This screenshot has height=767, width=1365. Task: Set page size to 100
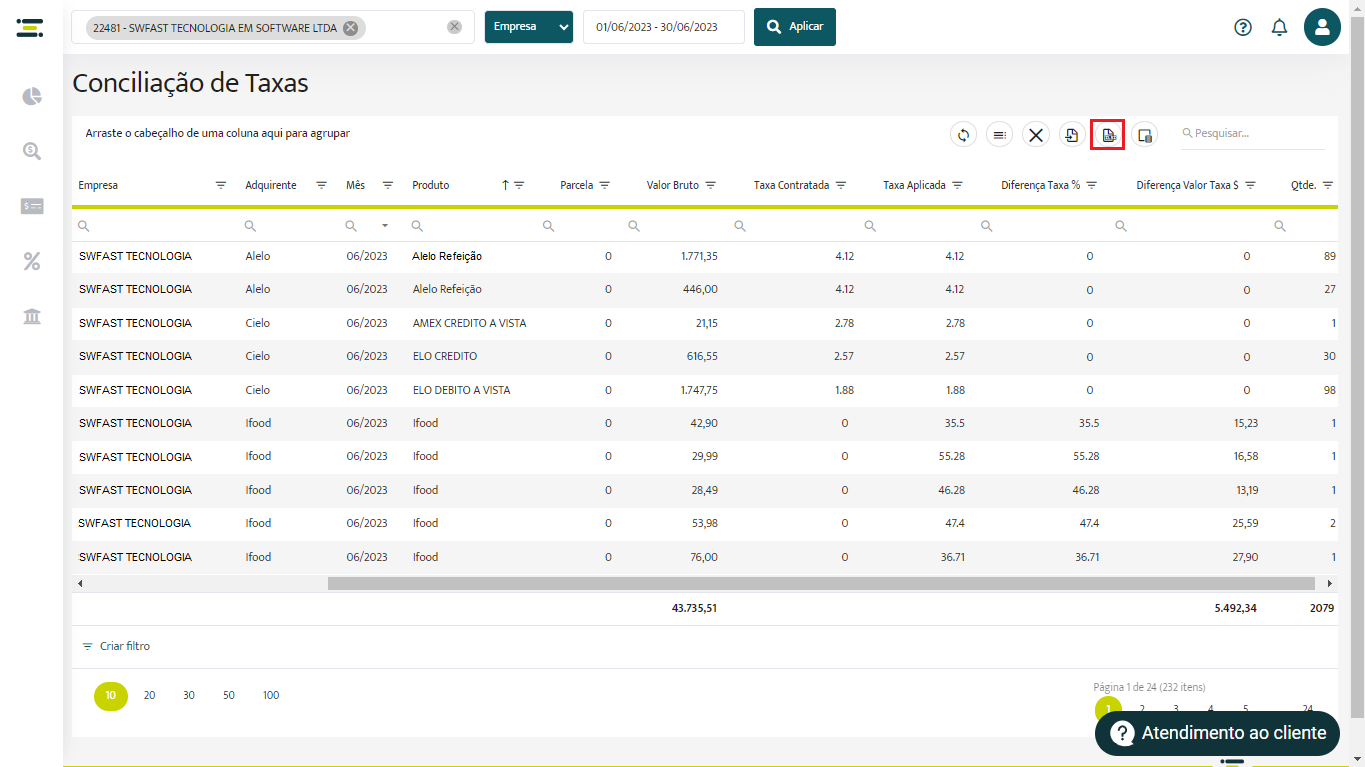tap(271, 695)
